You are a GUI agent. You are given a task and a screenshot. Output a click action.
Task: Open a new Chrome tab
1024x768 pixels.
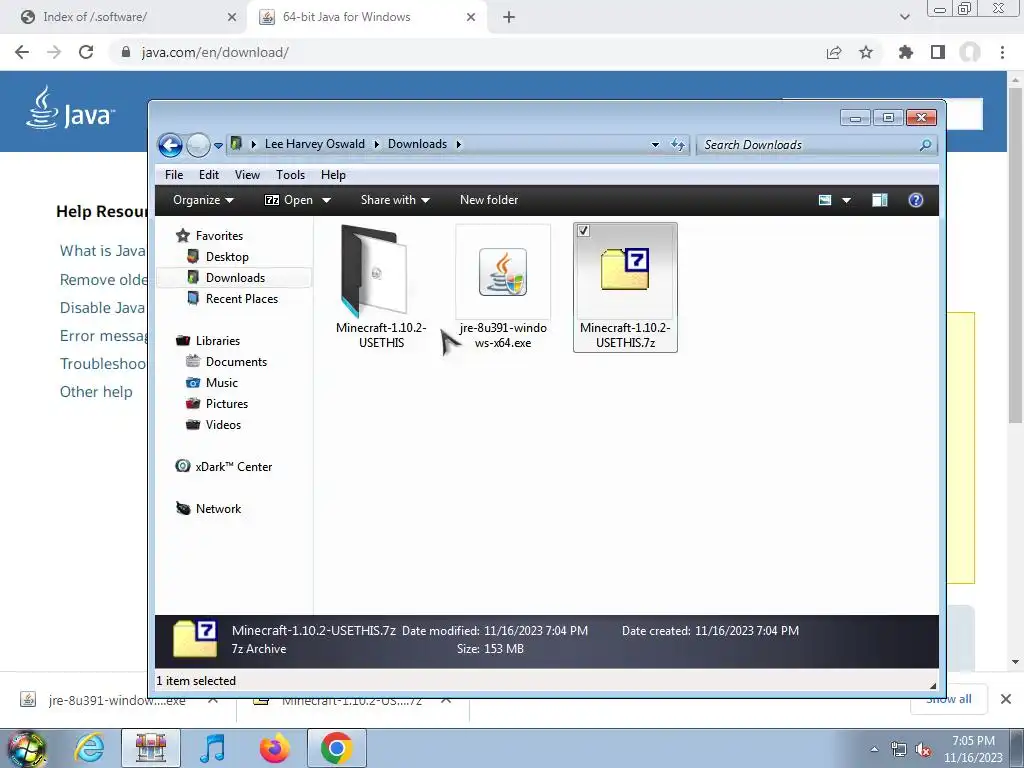click(x=509, y=17)
